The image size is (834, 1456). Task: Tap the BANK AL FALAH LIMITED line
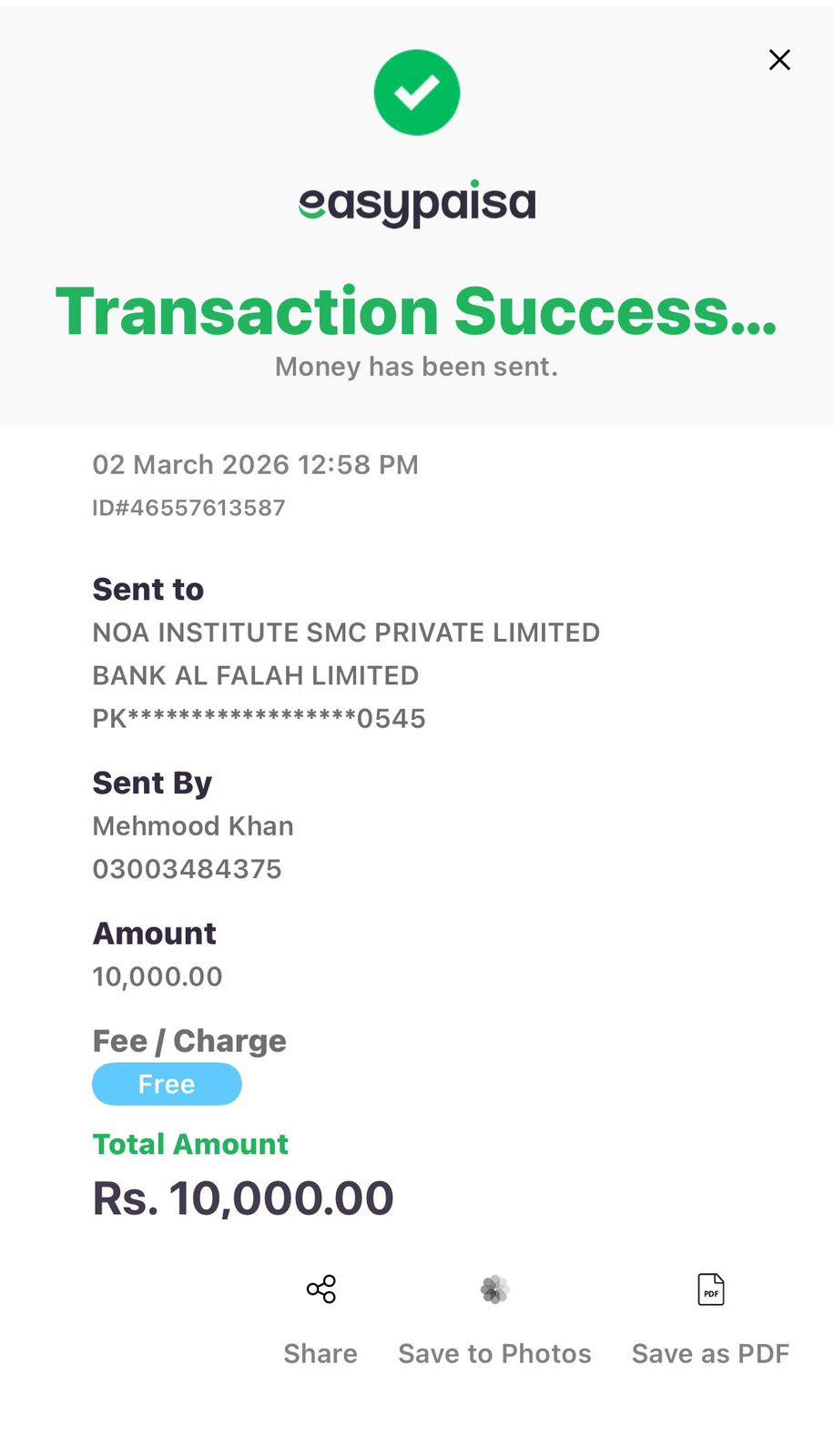255,675
